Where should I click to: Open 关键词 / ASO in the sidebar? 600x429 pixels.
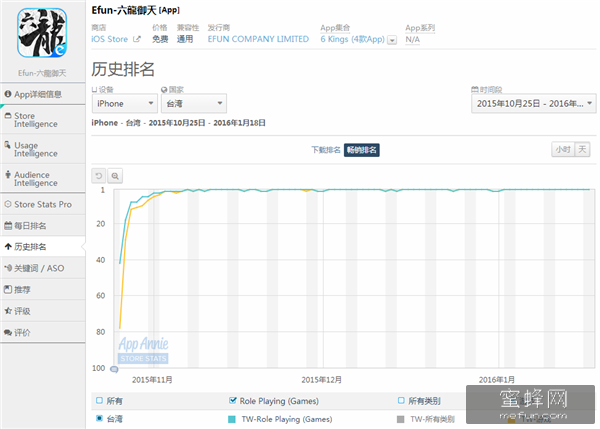pyautogui.click(x=42, y=268)
